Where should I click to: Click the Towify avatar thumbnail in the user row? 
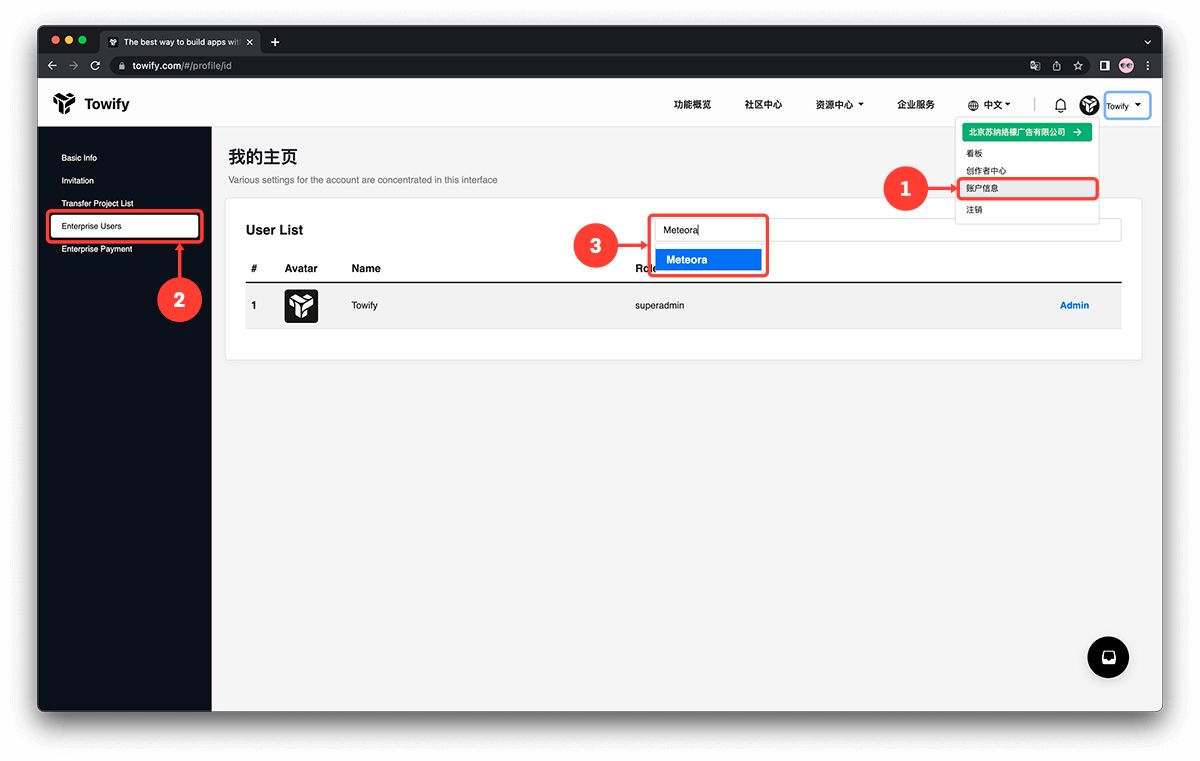point(301,306)
